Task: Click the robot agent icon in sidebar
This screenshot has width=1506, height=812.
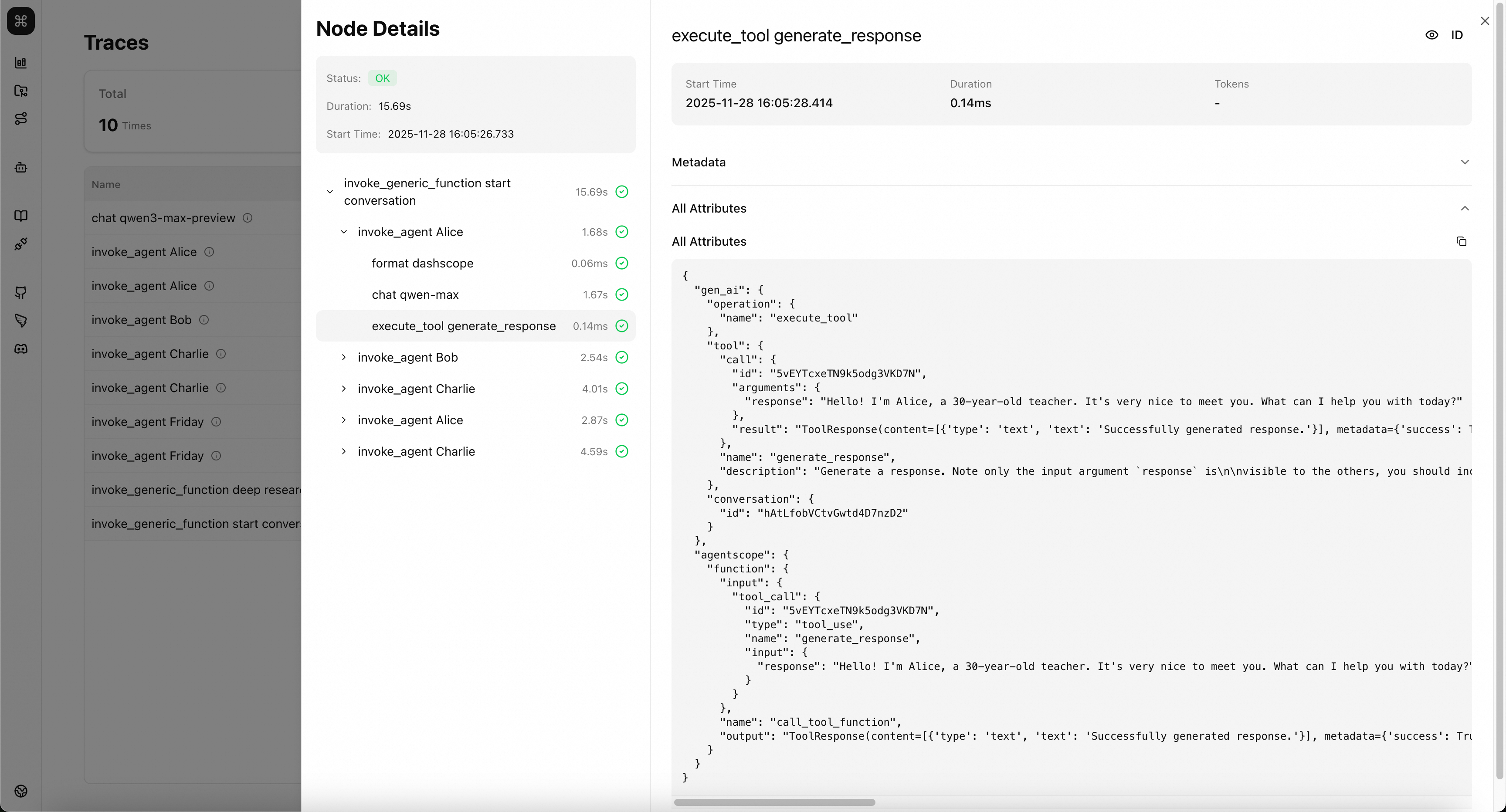Action: point(21,168)
